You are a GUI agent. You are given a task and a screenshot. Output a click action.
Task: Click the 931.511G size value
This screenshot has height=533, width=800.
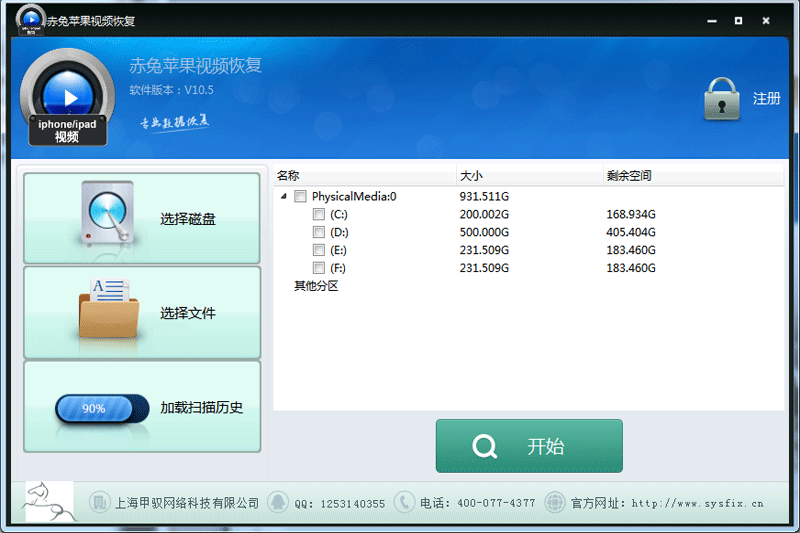pos(484,196)
